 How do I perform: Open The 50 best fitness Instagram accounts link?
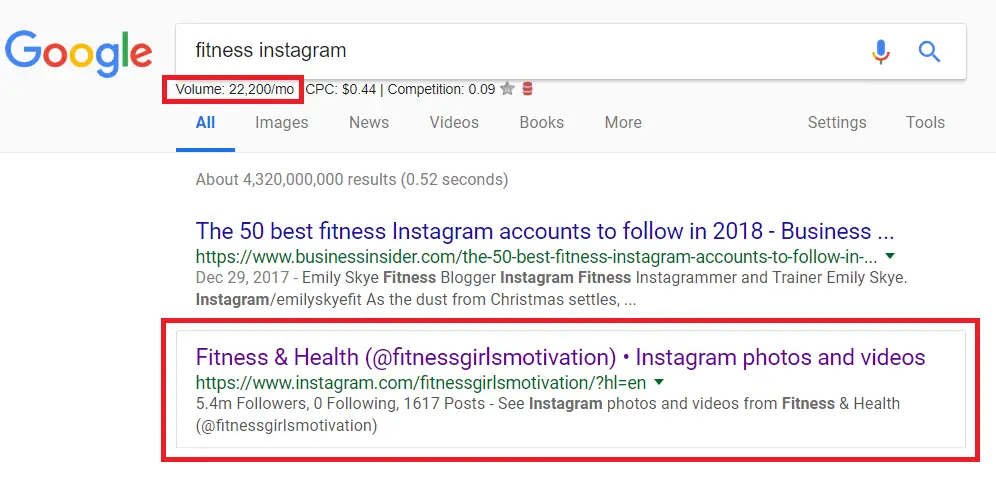point(544,231)
